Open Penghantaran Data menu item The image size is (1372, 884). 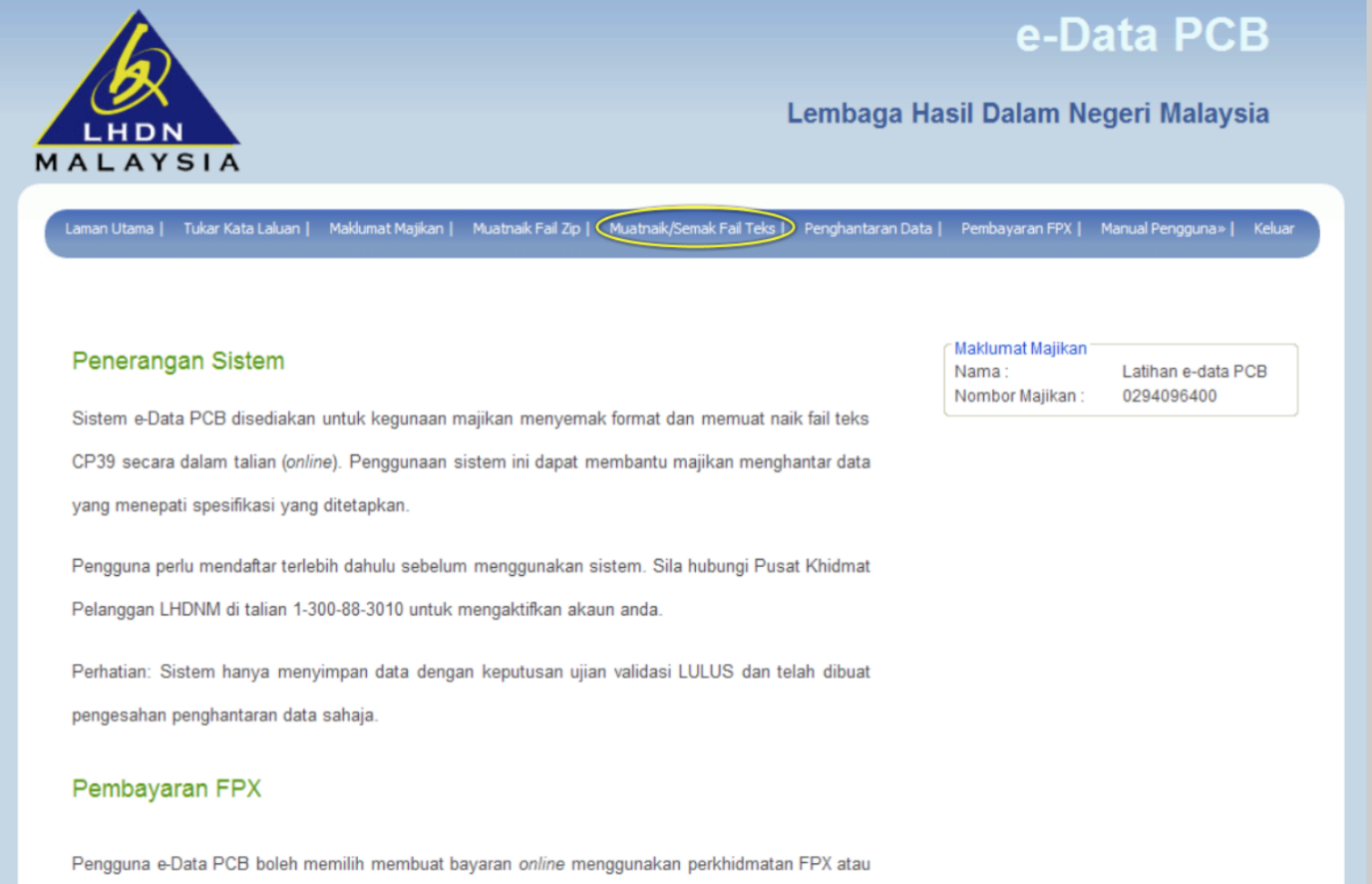pos(867,228)
